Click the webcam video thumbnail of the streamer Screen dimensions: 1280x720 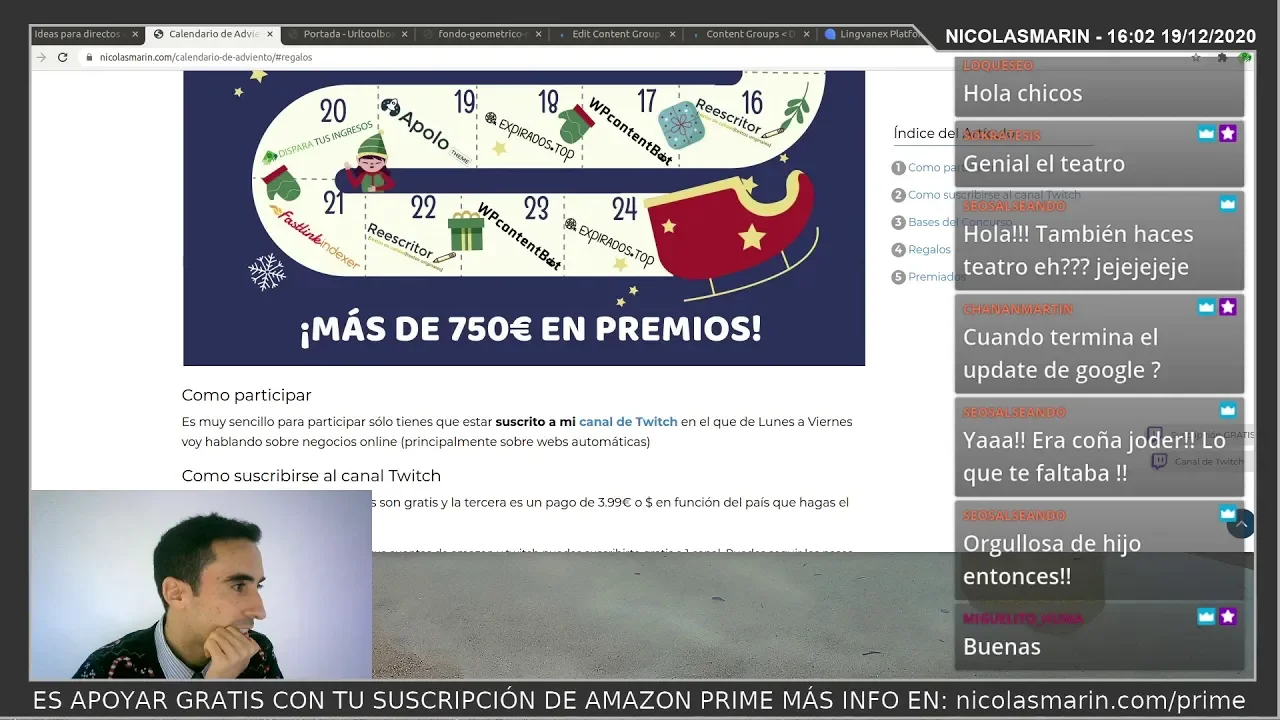click(x=201, y=585)
